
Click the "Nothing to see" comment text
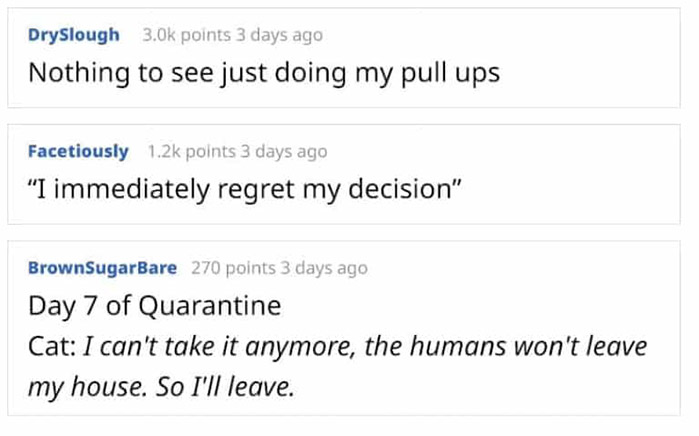(x=263, y=74)
